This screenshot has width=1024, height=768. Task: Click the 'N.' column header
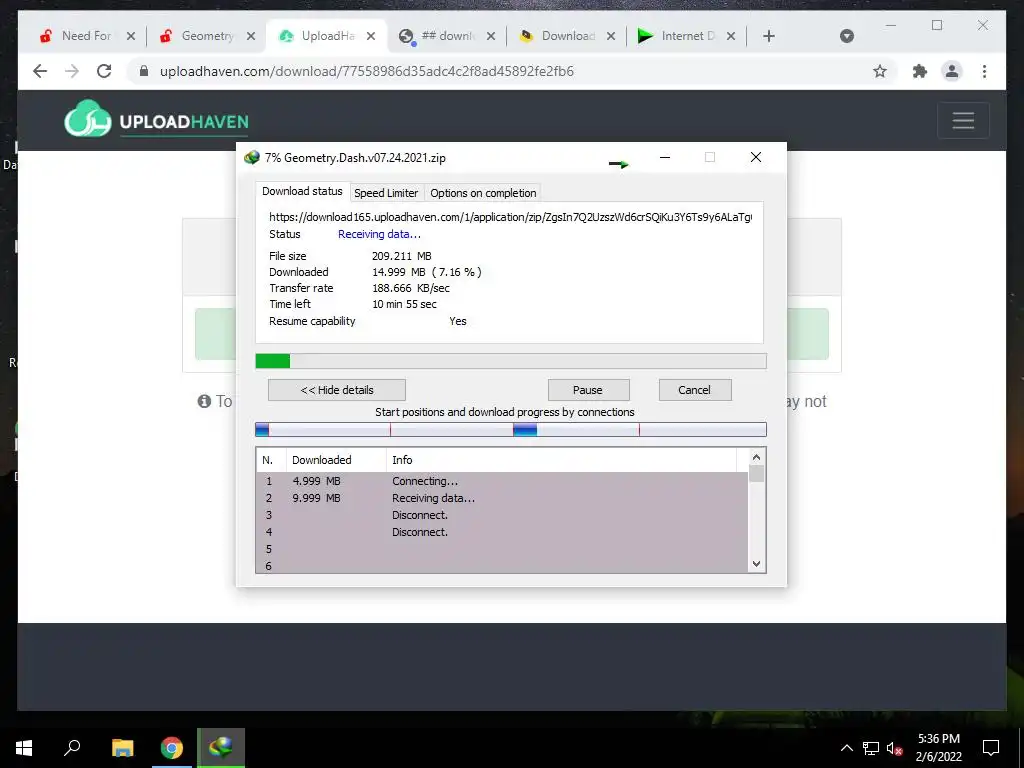click(271, 460)
